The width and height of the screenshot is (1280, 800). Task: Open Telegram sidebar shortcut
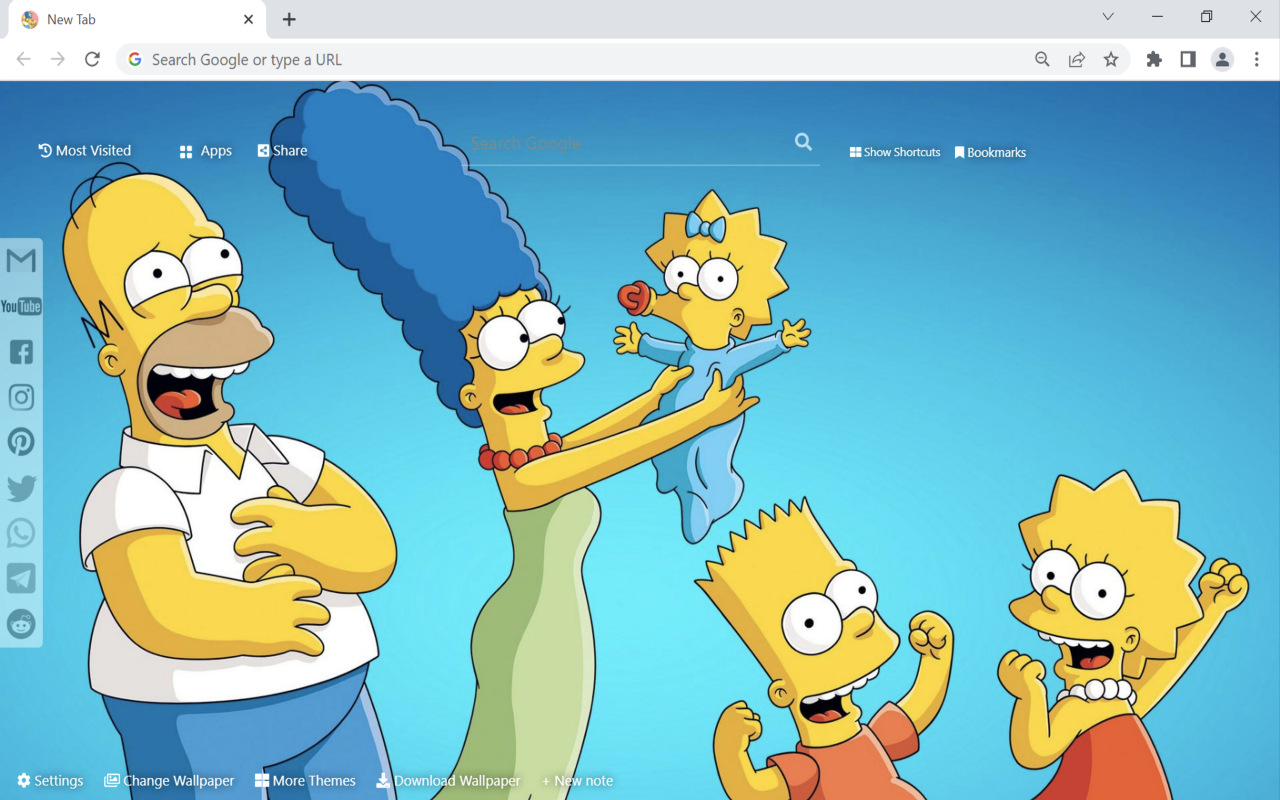click(x=21, y=578)
